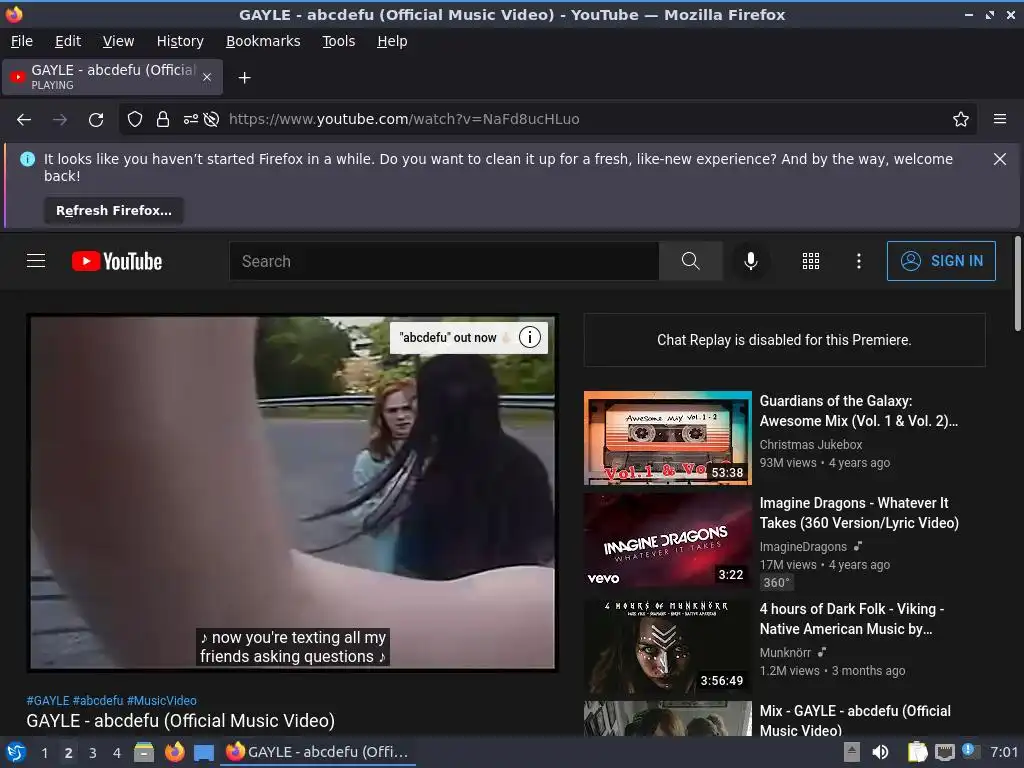The image size is (1024, 768).
Task: Click the page vertical scrollbar
Action: click(x=1017, y=284)
